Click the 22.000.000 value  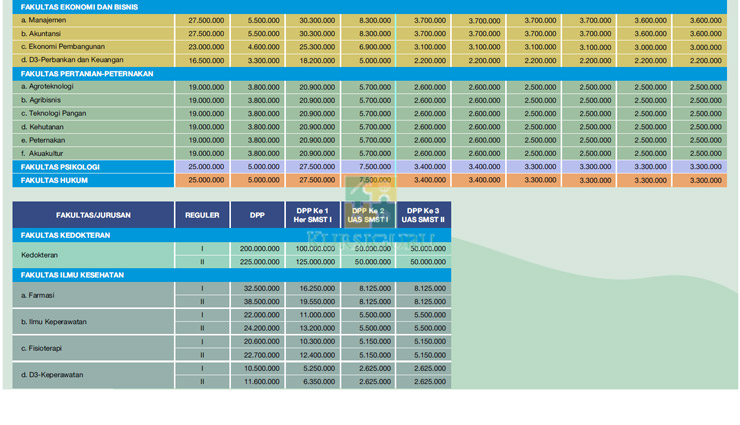261,315
